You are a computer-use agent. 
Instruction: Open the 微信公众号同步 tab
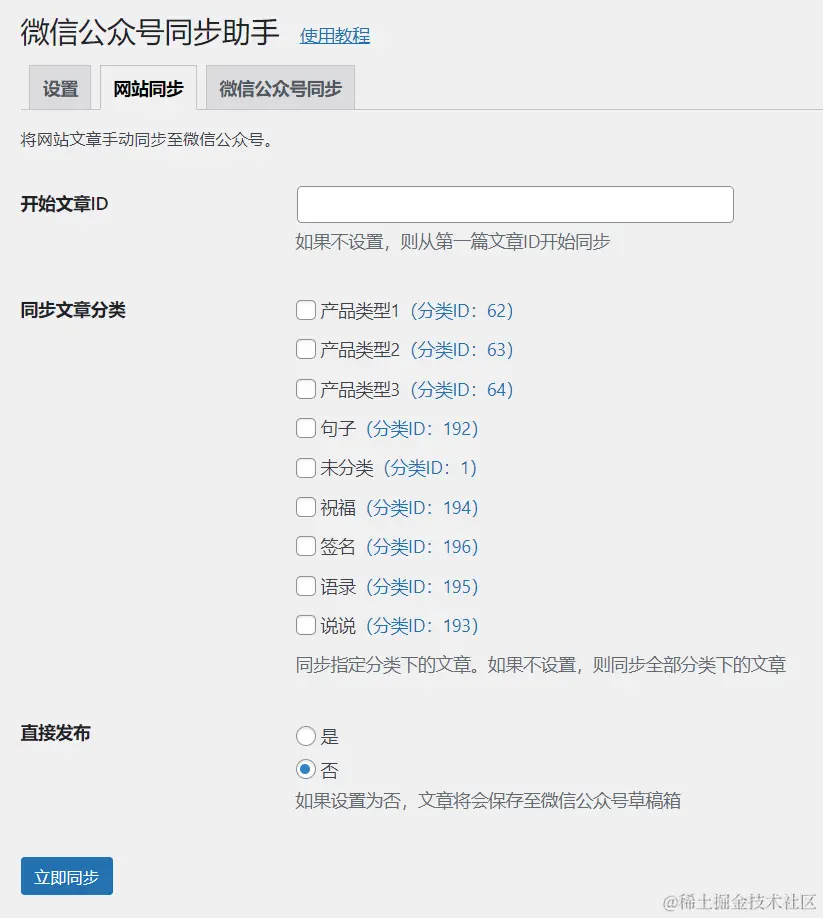coord(280,88)
